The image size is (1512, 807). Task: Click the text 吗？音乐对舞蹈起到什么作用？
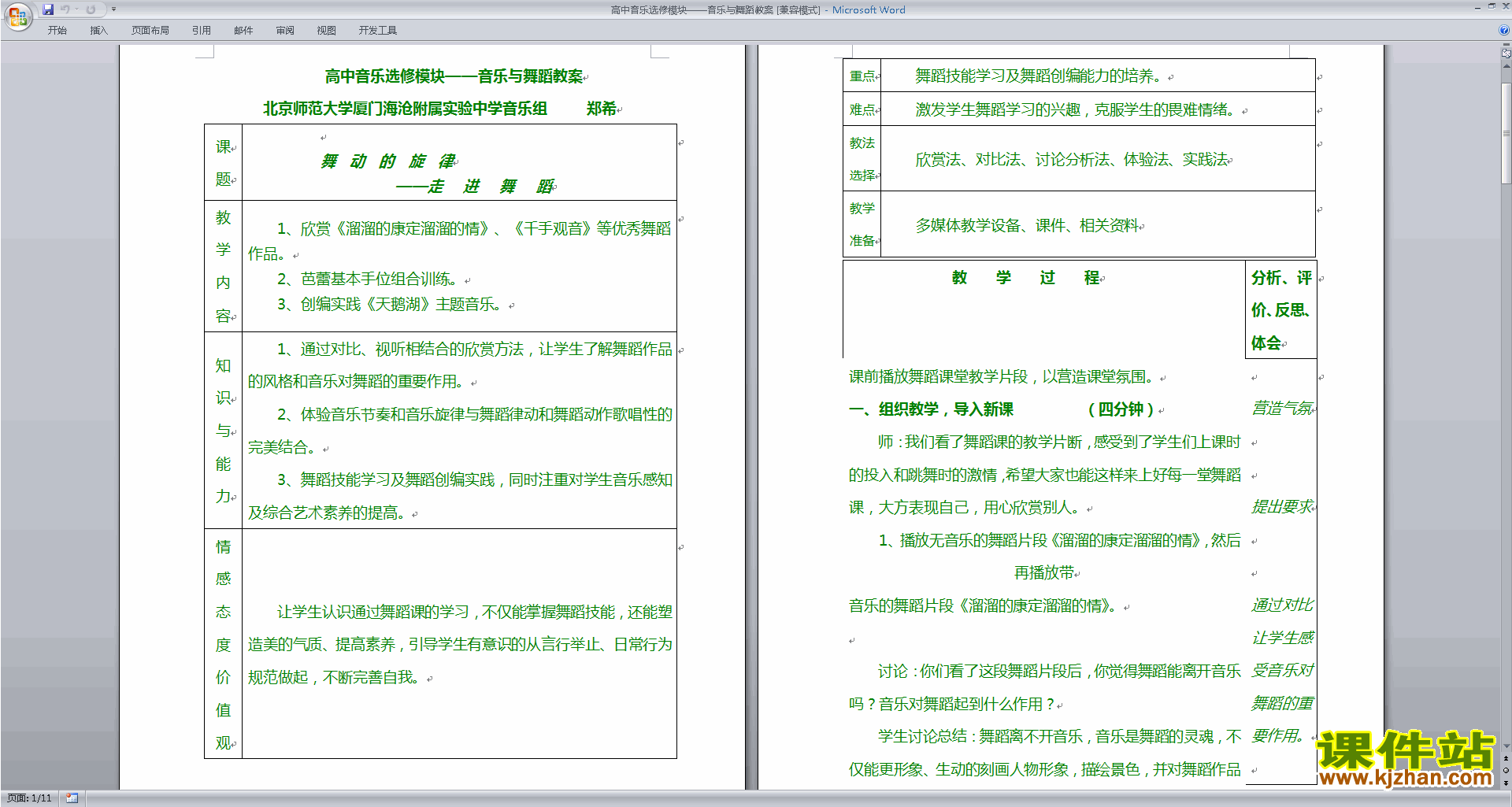951,705
